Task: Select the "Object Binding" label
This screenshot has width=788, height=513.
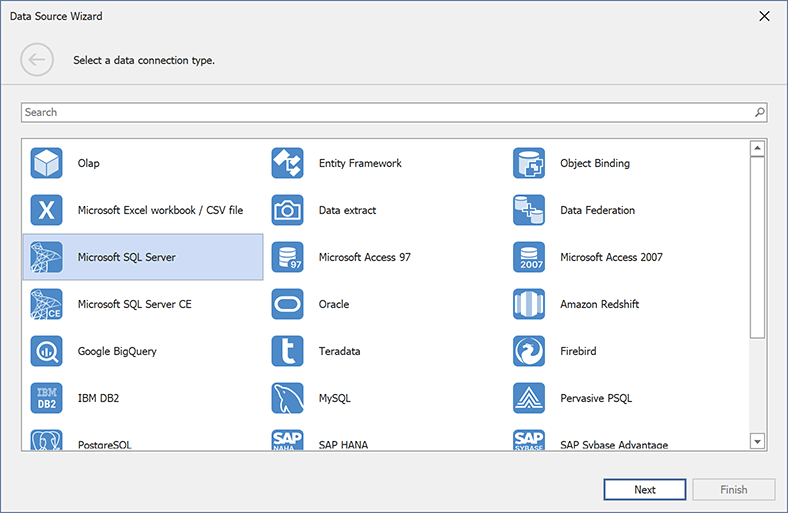Action: [595, 163]
